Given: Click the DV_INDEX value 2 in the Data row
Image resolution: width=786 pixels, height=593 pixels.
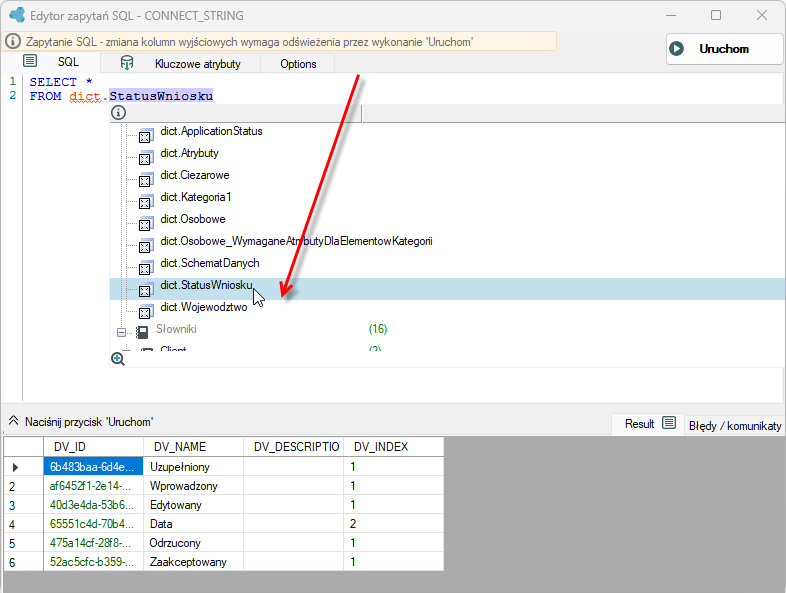Looking at the screenshot, I should pyautogui.click(x=394, y=523).
